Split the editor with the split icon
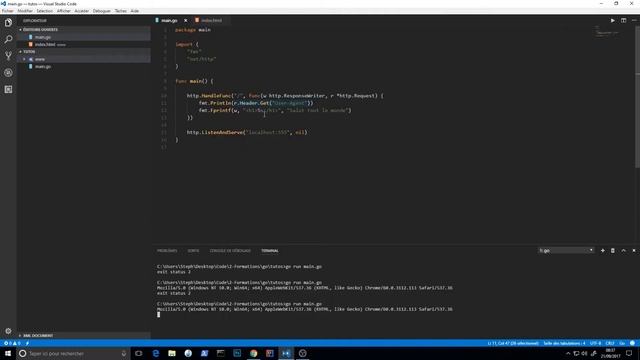Viewport: 640px width, 360px height. [x=623, y=20]
